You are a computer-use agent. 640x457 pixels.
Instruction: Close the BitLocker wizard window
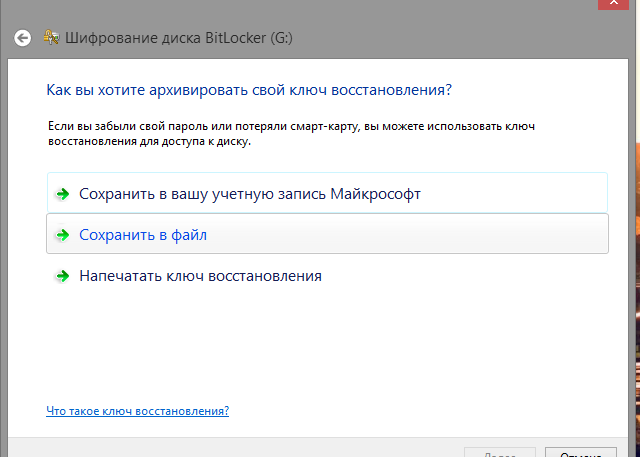[613, 3]
